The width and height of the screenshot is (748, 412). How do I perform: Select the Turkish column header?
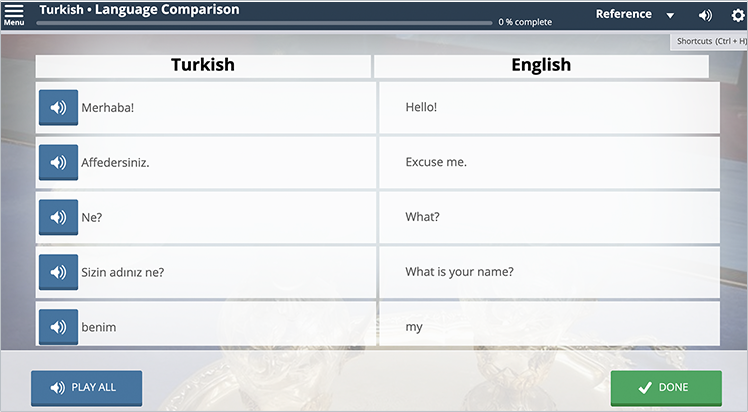point(203,65)
